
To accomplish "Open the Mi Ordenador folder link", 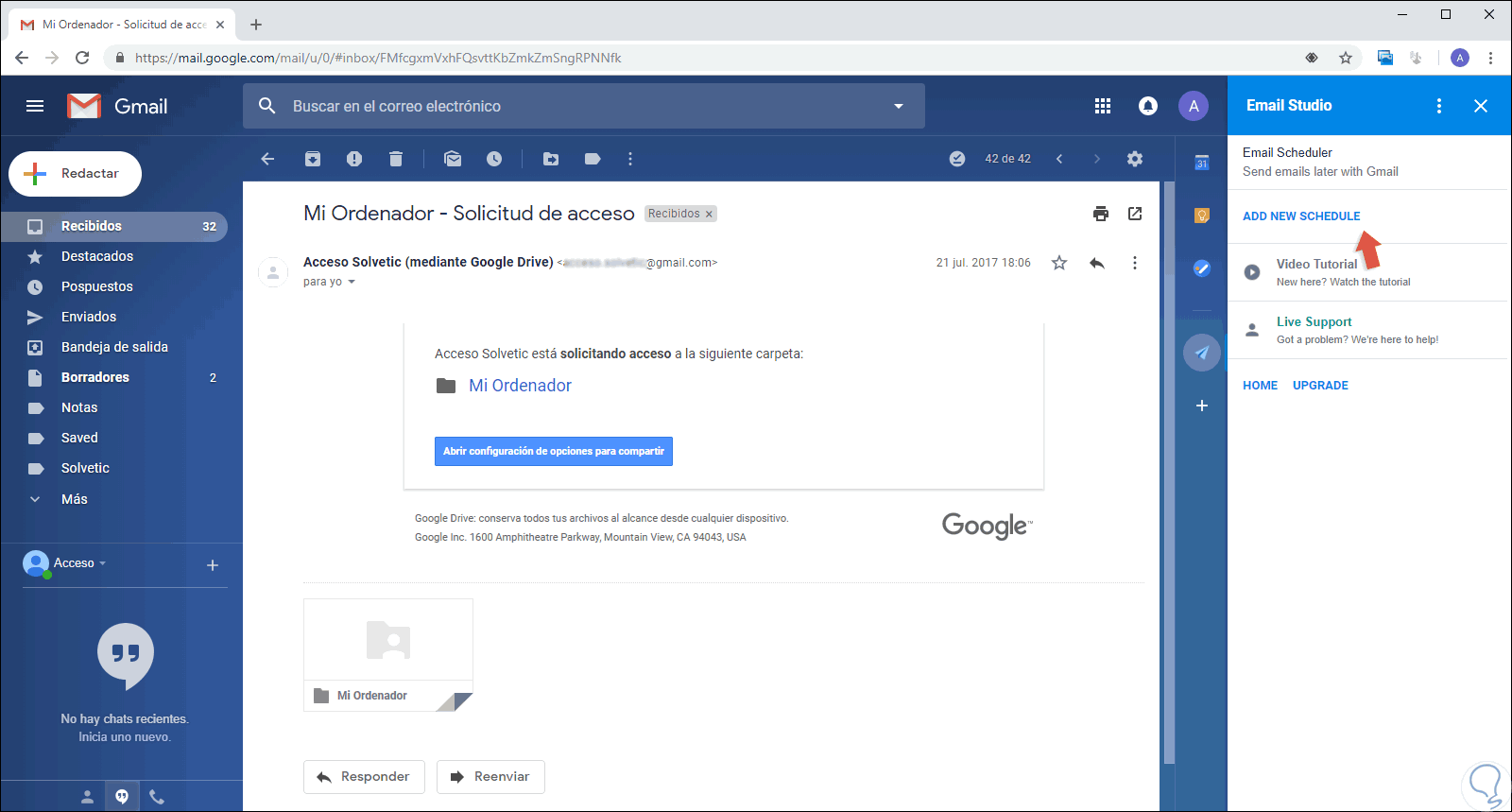I will tap(520, 386).
